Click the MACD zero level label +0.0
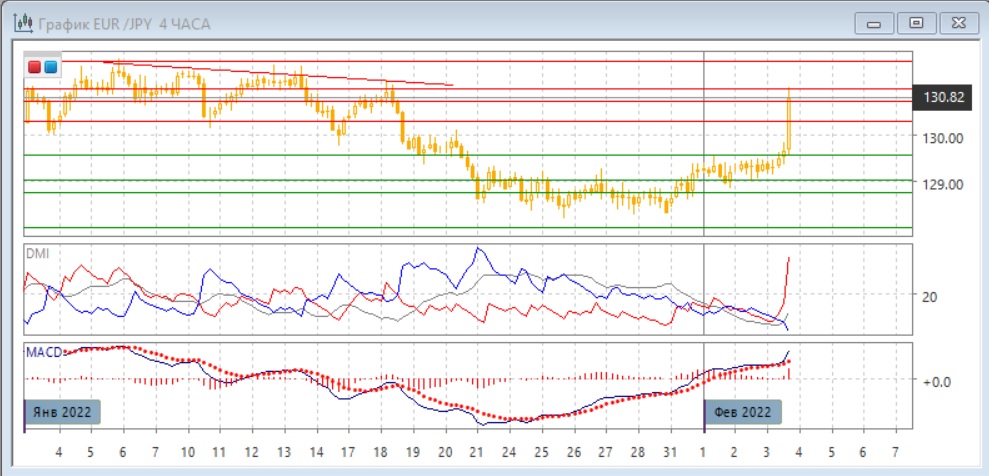Viewport: 989px width, 476px height. (935, 381)
